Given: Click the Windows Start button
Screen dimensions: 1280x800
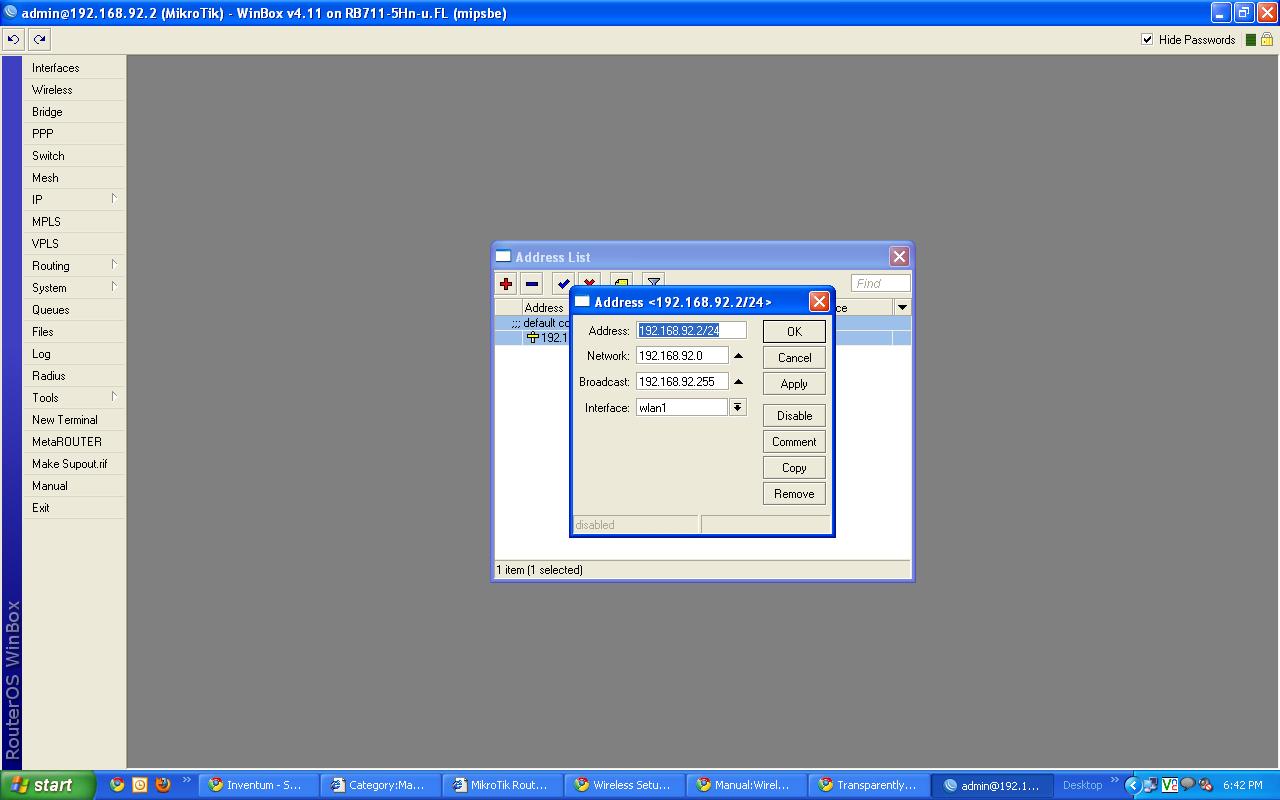Looking at the screenshot, I should coord(48,785).
